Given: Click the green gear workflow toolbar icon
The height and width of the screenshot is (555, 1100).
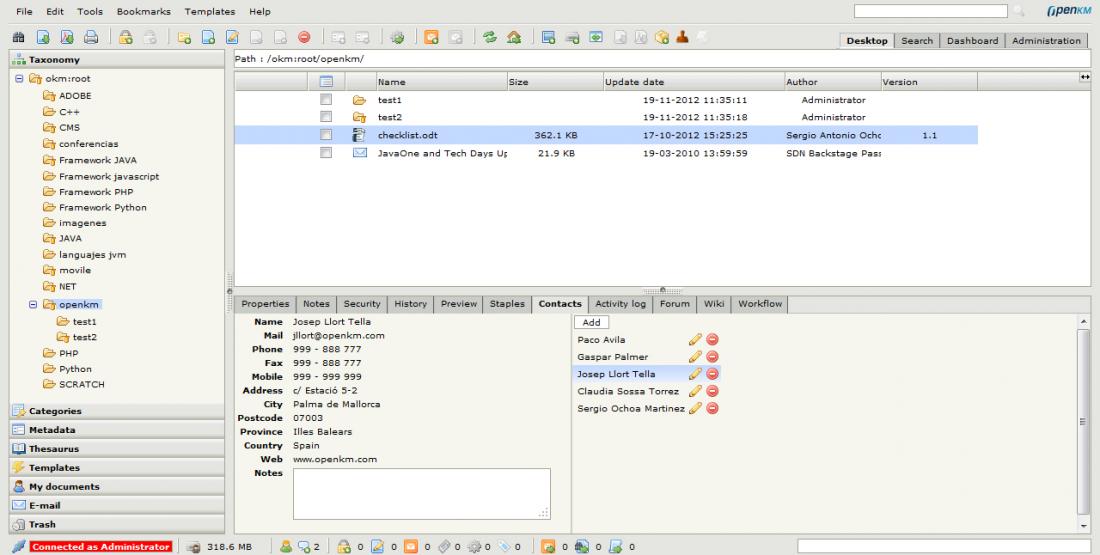Looking at the screenshot, I should (397, 37).
